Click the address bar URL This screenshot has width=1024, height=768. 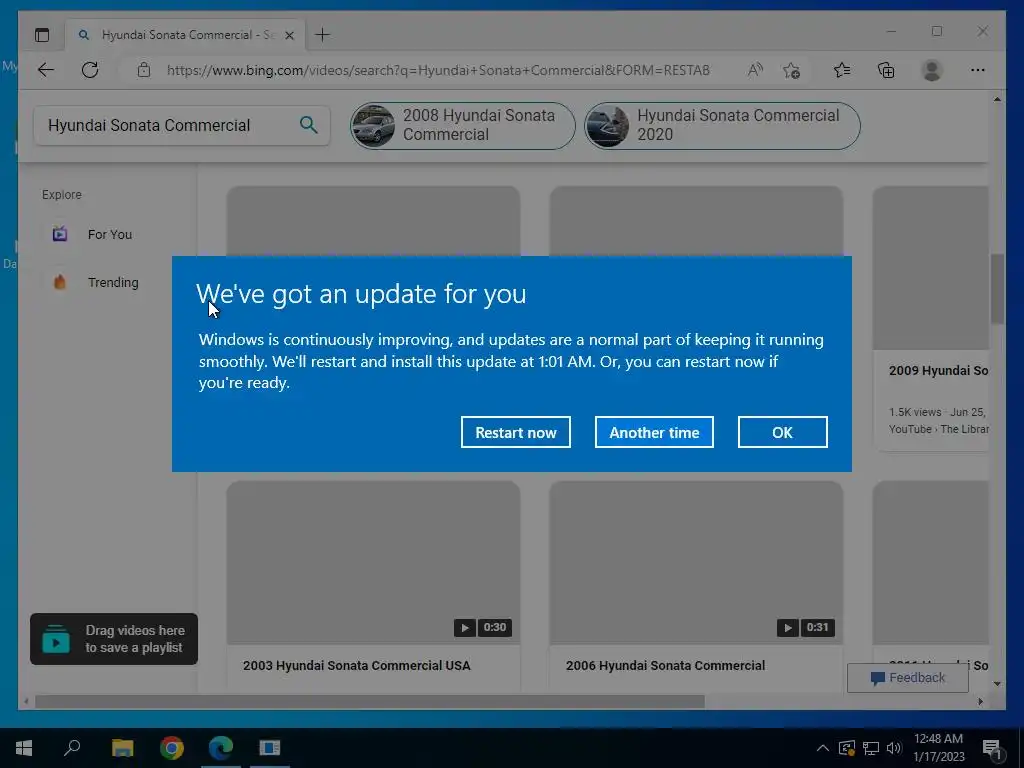point(438,70)
